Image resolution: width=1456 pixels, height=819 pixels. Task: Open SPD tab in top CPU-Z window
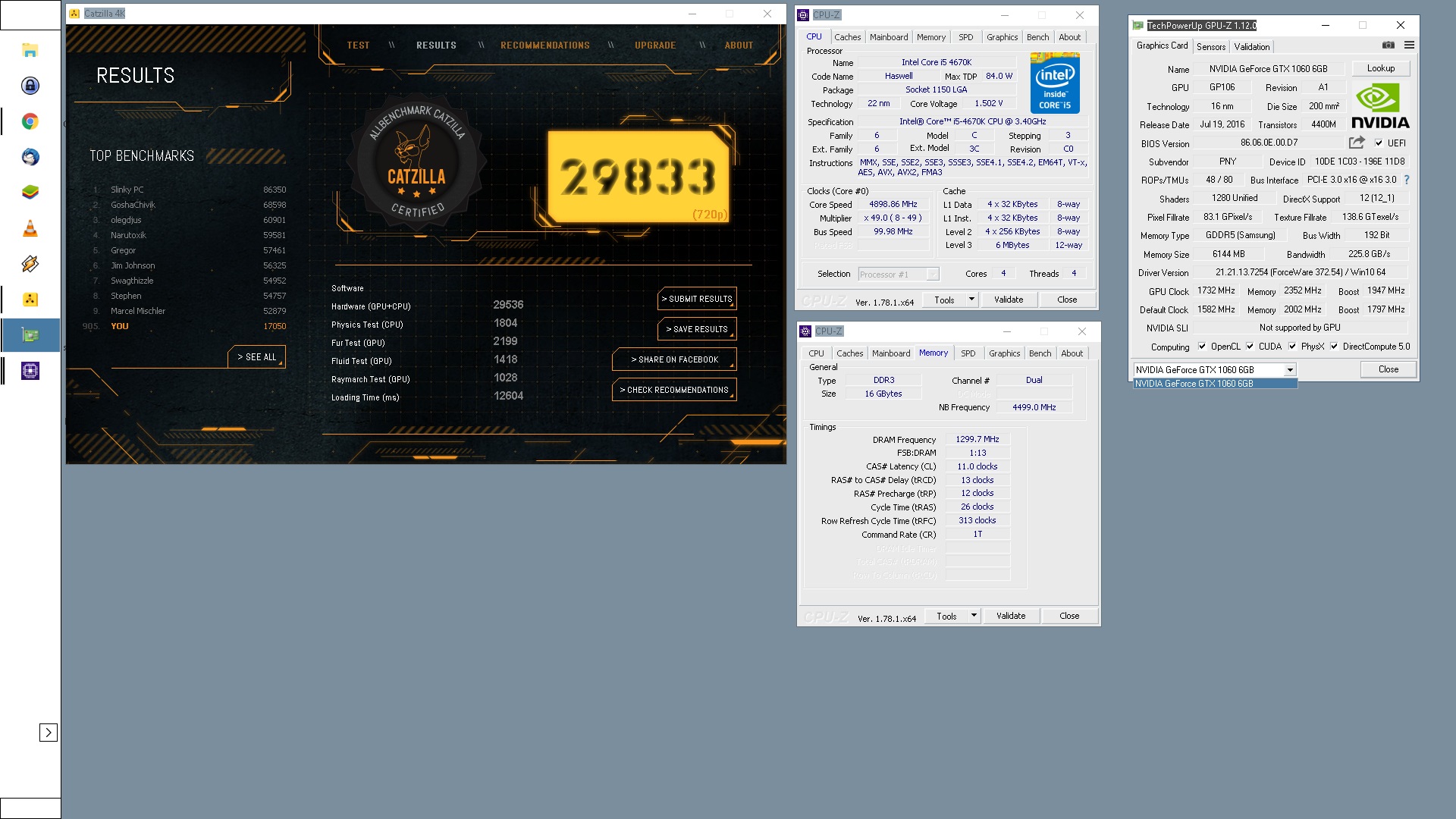[x=965, y=37]
